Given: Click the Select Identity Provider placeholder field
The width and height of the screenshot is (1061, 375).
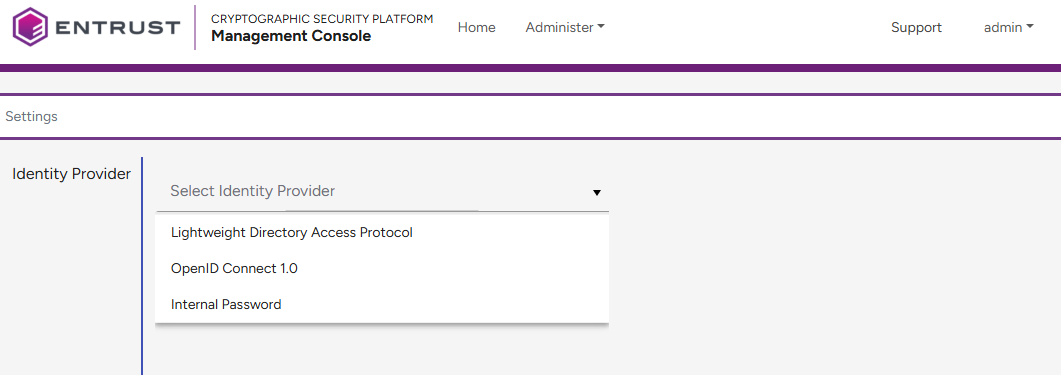Looking at the screenshot, I should pyautogui.click(x=382, y=192).
